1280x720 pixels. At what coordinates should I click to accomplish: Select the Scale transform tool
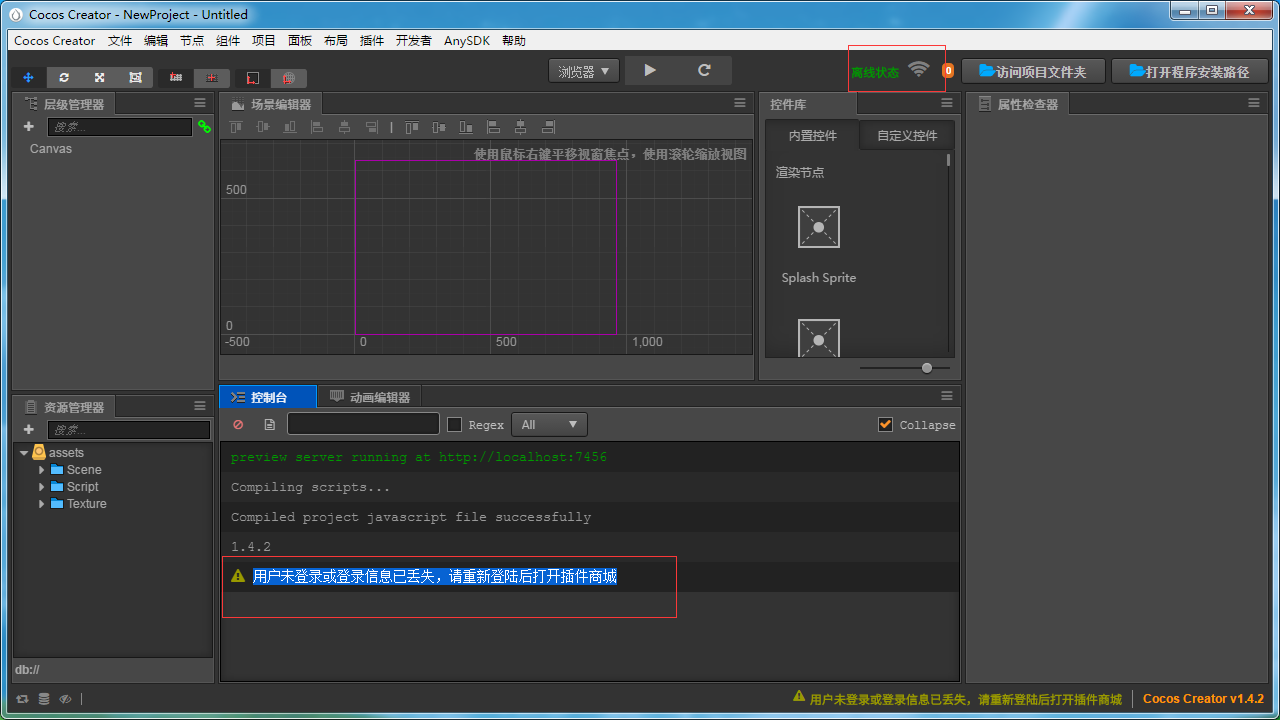(x=99, y=77)
